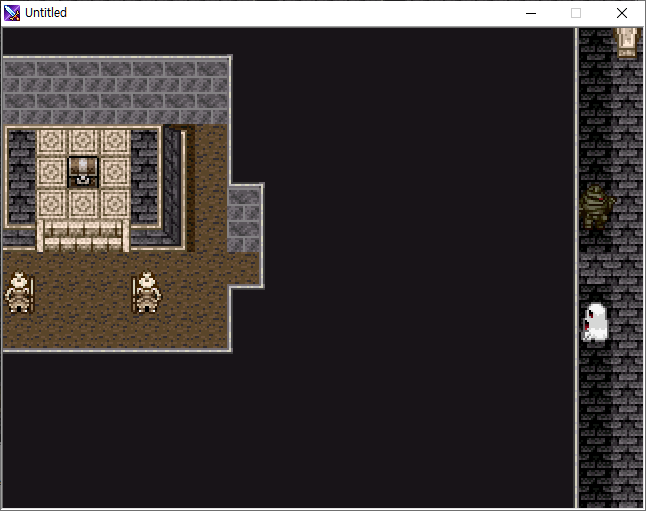Click the disabled maximize button
This screenshot has height=511, width=646.
[x=576, y=13]
